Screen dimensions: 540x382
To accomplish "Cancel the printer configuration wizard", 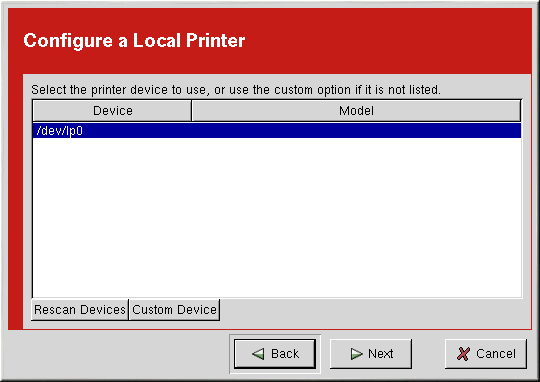I will [486, 354].
